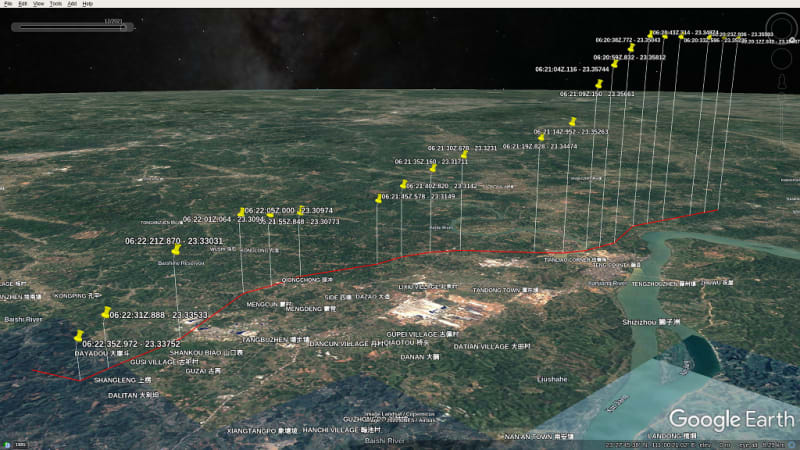This screenshot has width=800, height=450.
Task: Click the label 06:21:04Z.116 - 23.35744
Action: tap(572, 69)
